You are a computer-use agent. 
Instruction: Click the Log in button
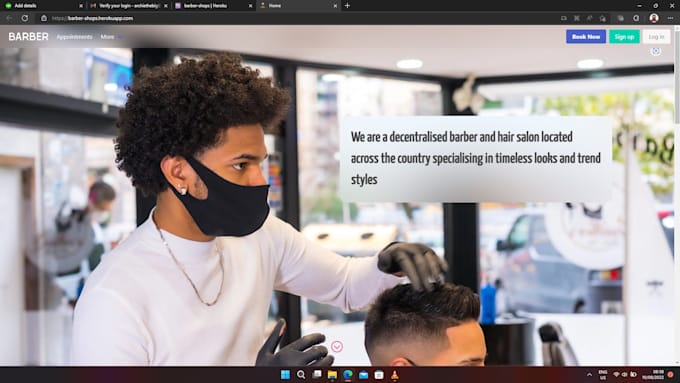pyautogui.click(x=656, y=37)
